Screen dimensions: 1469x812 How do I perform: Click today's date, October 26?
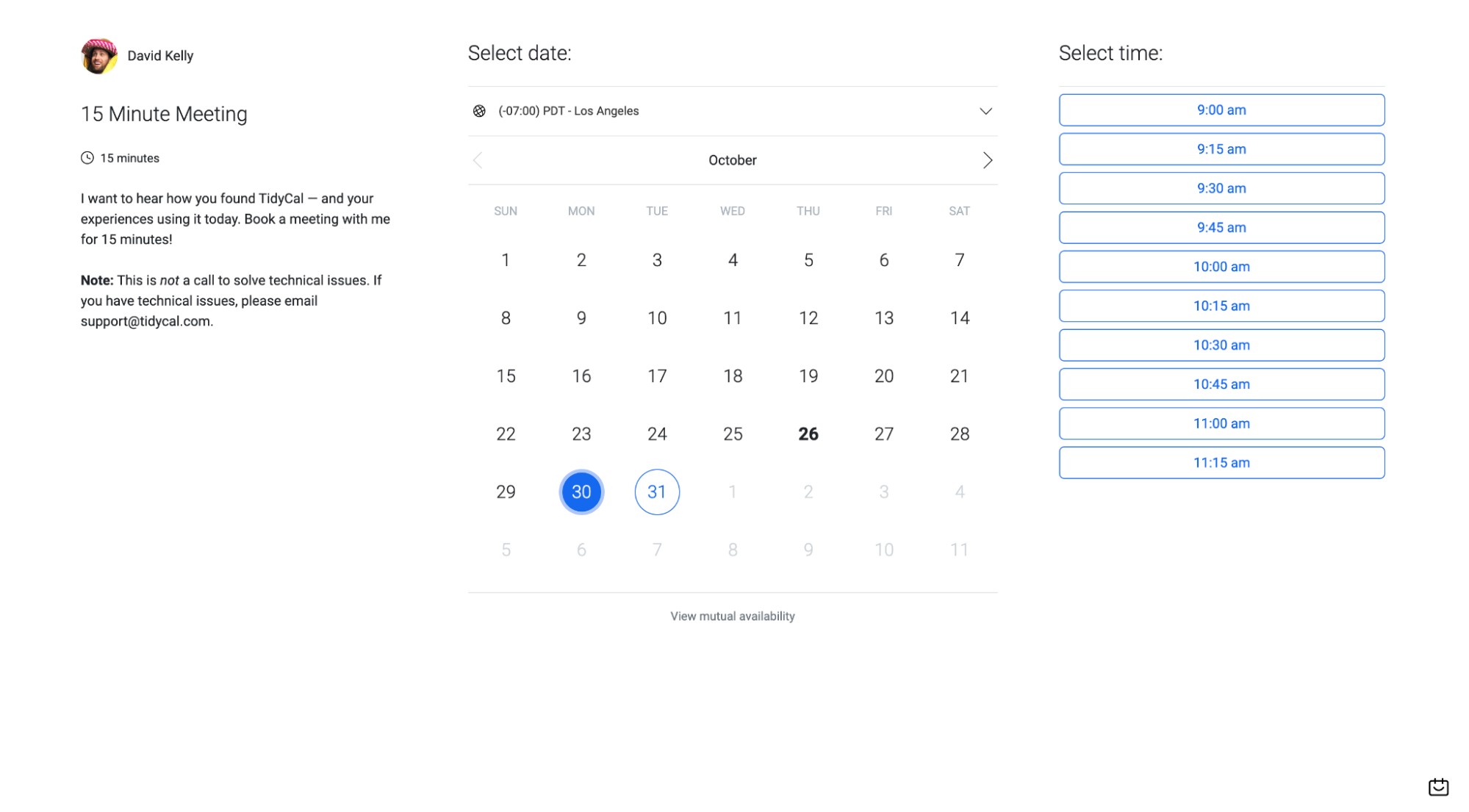click(x=808, y=434)
